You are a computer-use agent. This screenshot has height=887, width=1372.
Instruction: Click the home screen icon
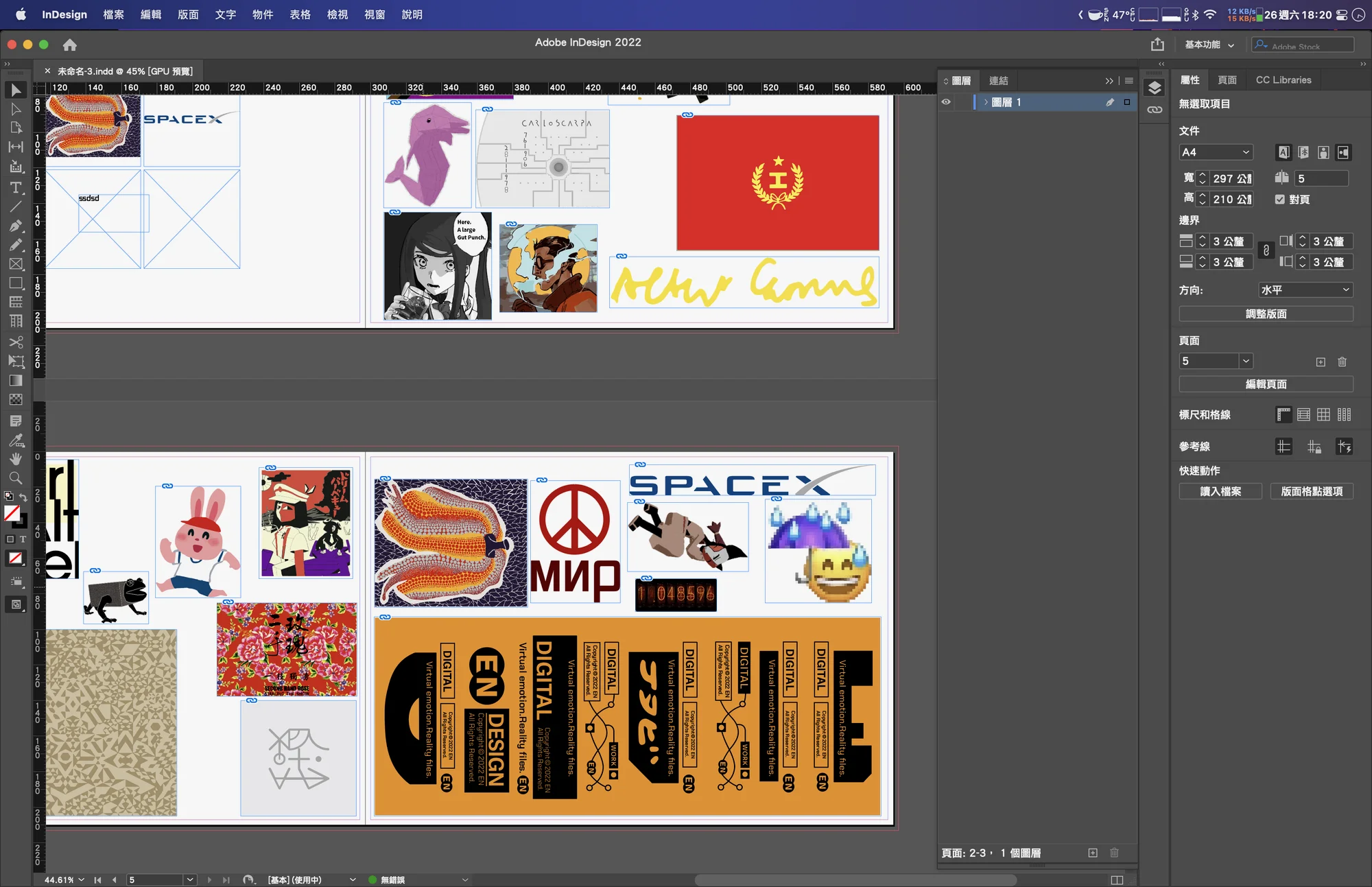click(69, 45)
